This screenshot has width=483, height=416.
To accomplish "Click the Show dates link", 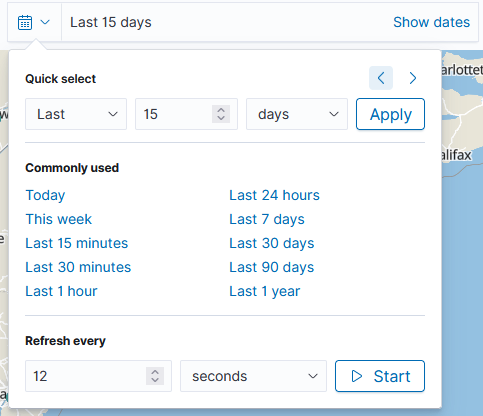I will click(431, 22).
